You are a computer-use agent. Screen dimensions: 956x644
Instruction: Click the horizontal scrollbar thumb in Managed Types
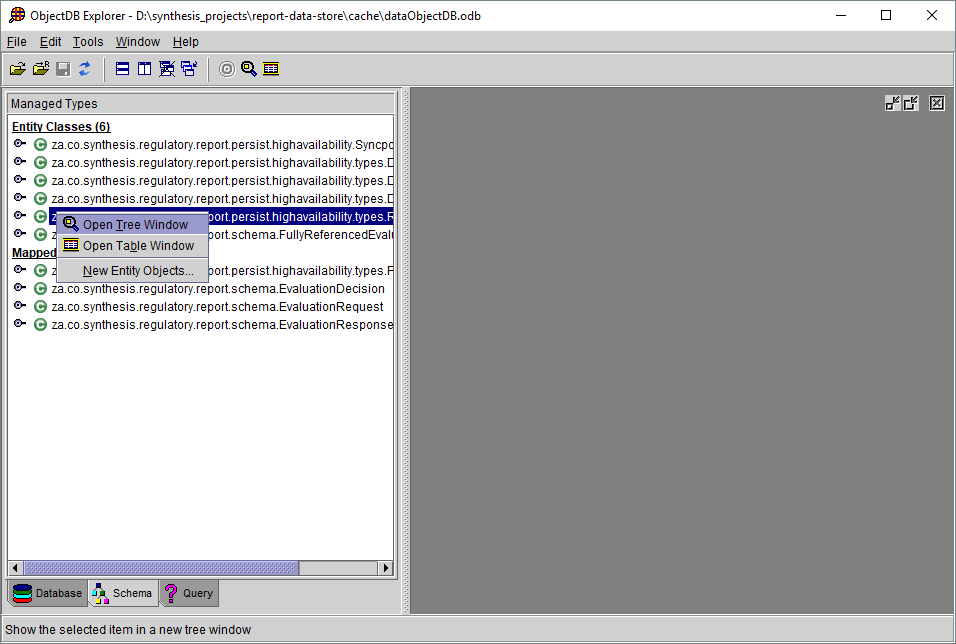(161, 568)
